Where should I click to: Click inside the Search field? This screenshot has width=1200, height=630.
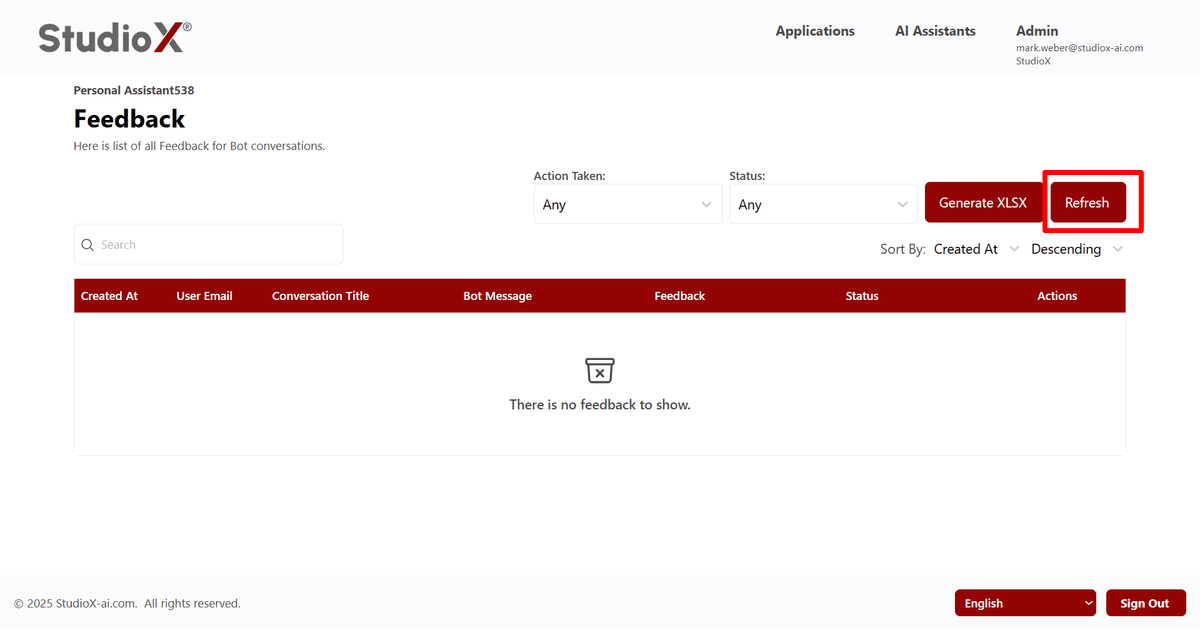pos(200,244)
